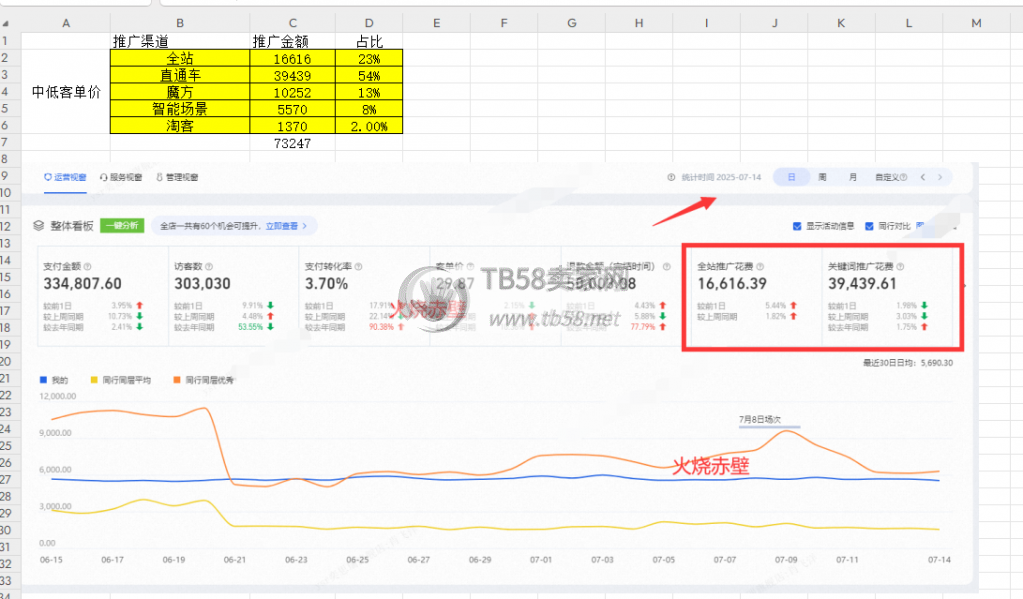Select the 日 time period option
Screen dimensions: 1023x599
[791, 177]
